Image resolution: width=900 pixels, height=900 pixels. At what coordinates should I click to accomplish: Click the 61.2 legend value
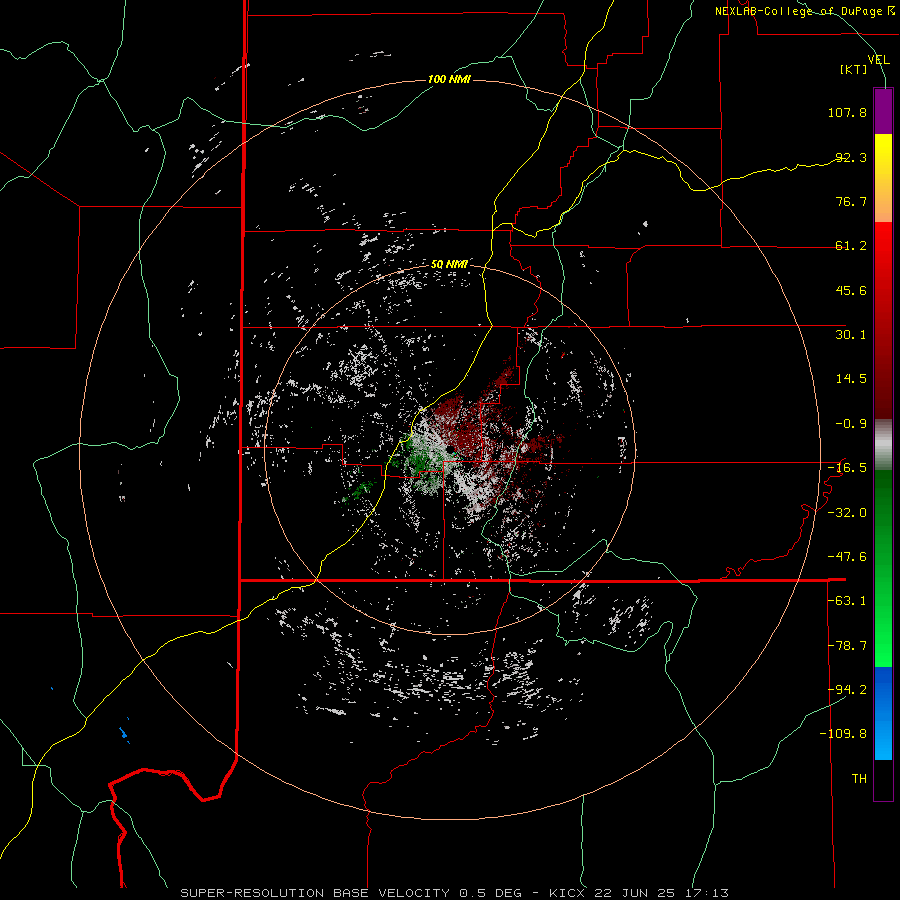click(x=851, y=246)
